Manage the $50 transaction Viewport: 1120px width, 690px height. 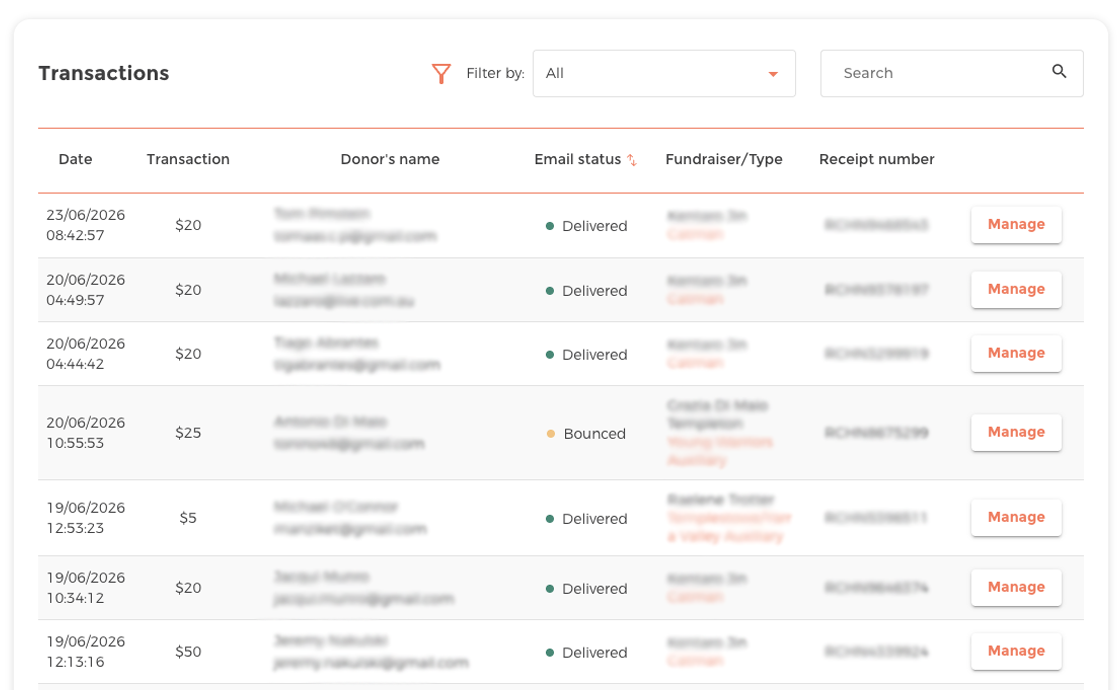pyautogui.click(x=1016, y=651)
